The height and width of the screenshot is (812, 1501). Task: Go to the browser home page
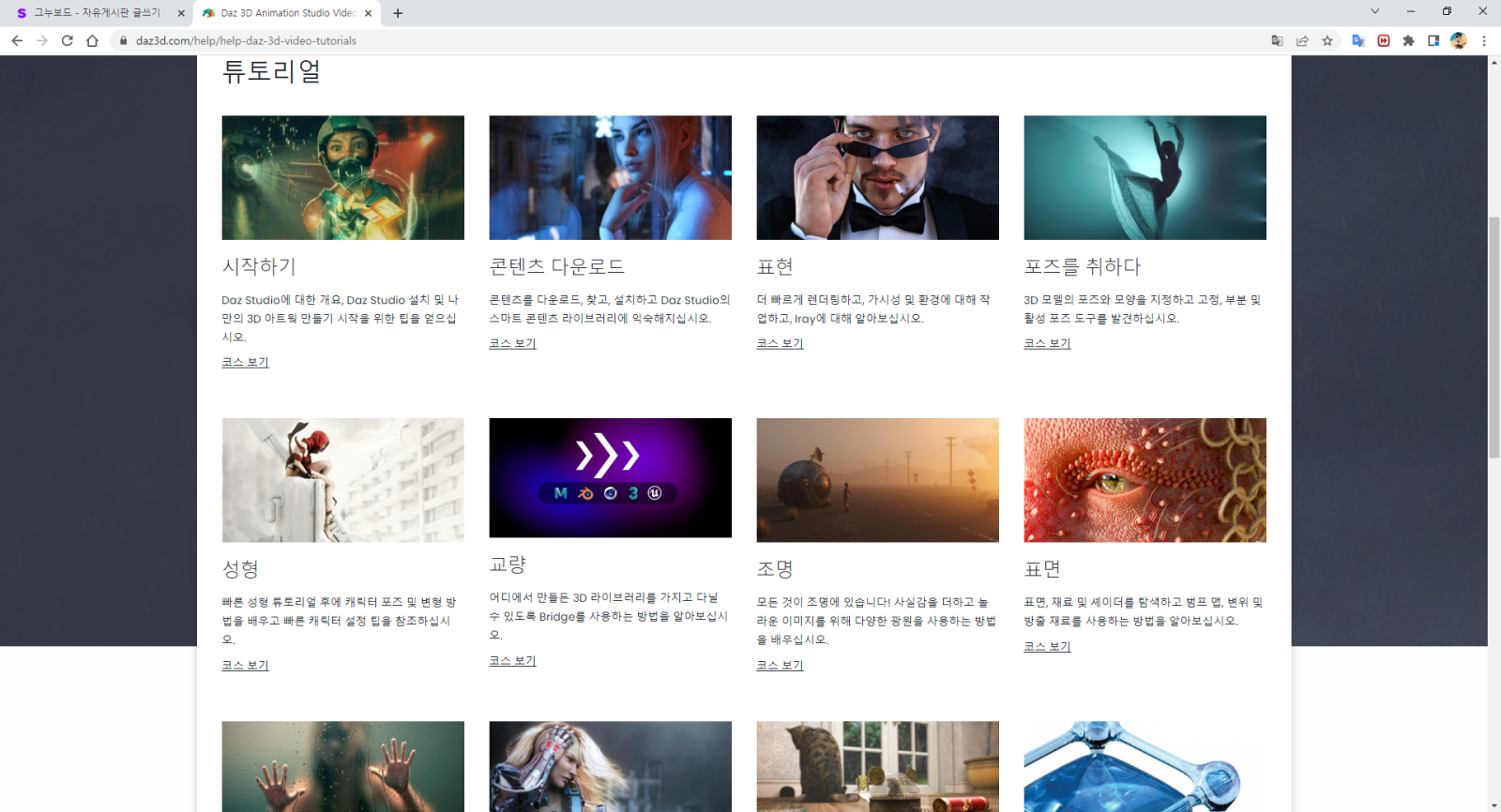[92, 40]
